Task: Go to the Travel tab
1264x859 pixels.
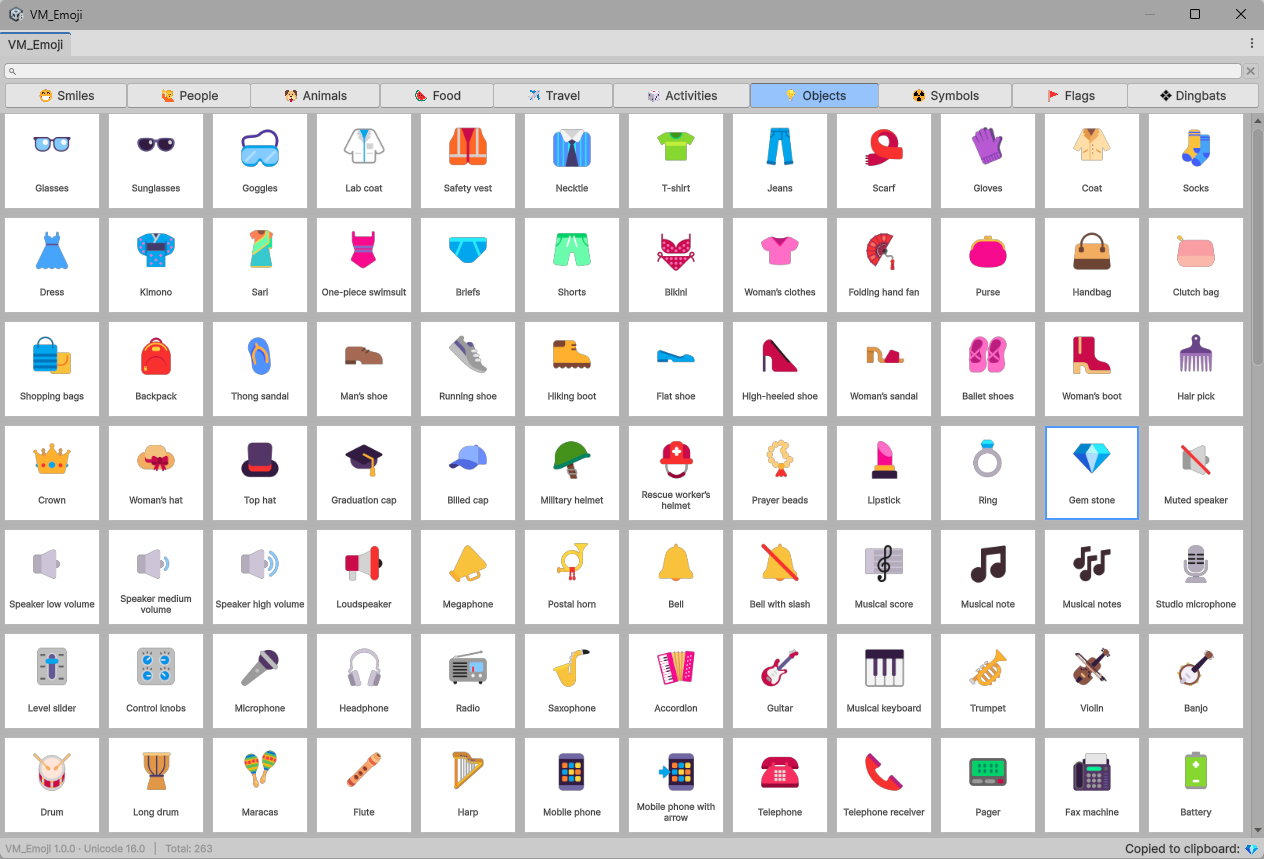Action: [x=554, y=96]
